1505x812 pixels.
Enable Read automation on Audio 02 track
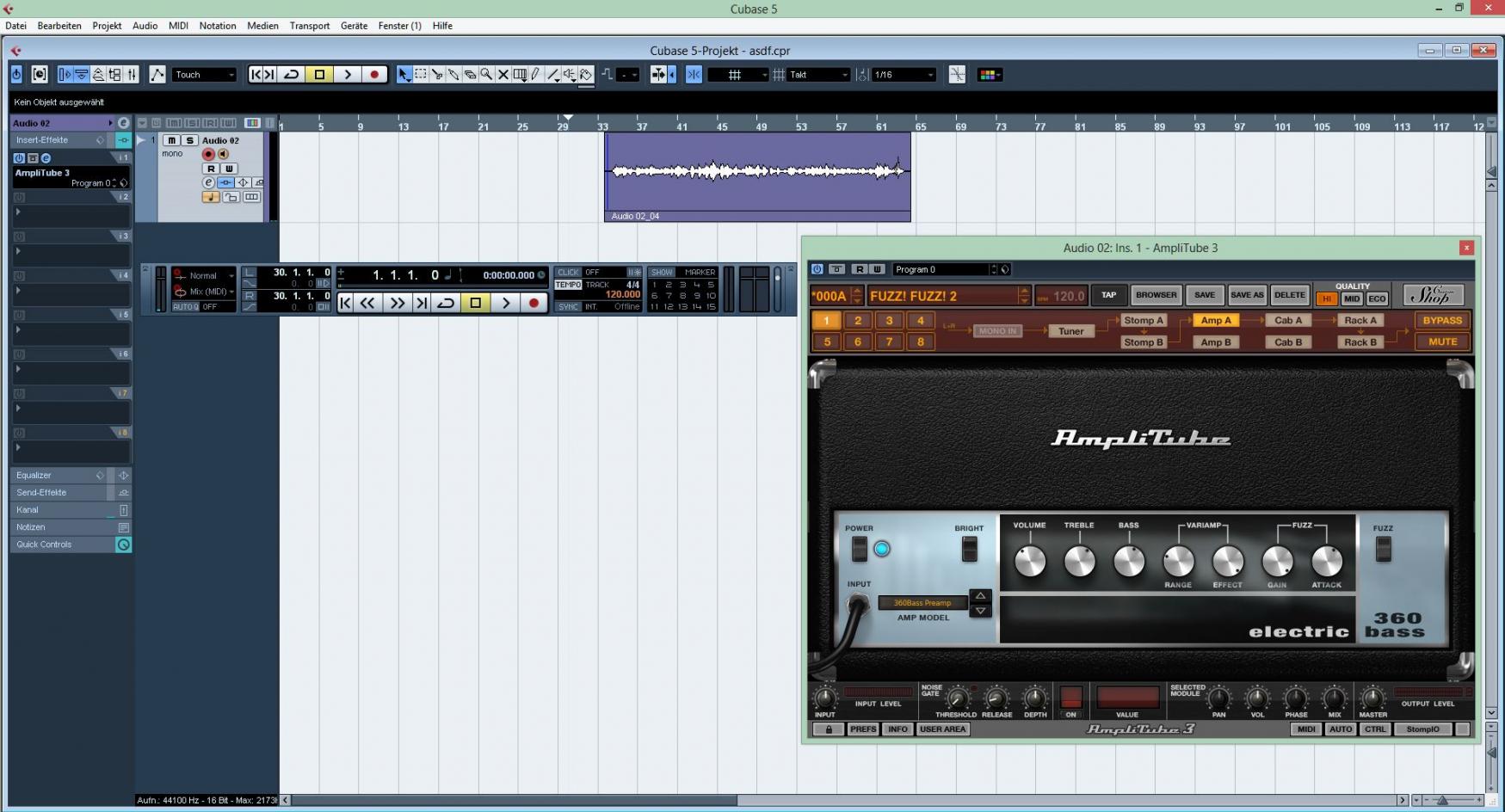pos(211,169)
